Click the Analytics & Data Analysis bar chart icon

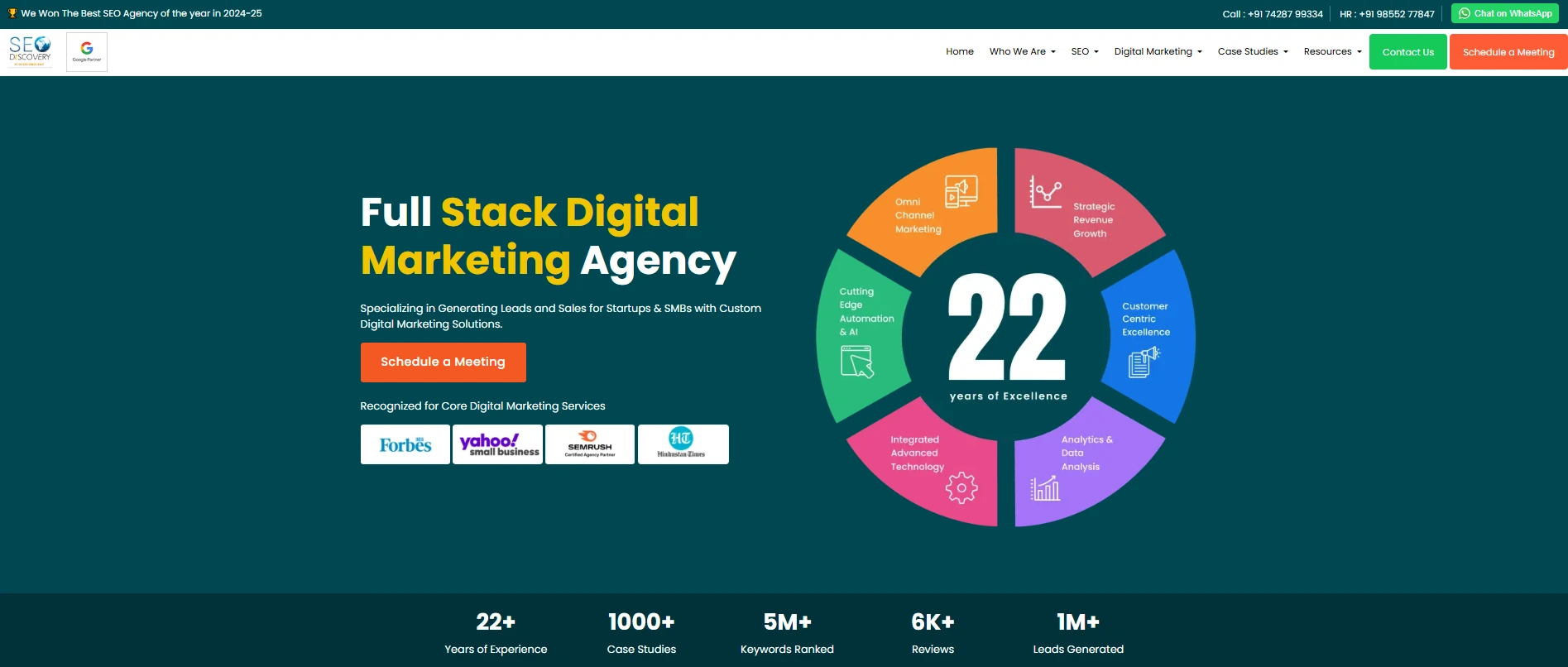(1045, 488)
